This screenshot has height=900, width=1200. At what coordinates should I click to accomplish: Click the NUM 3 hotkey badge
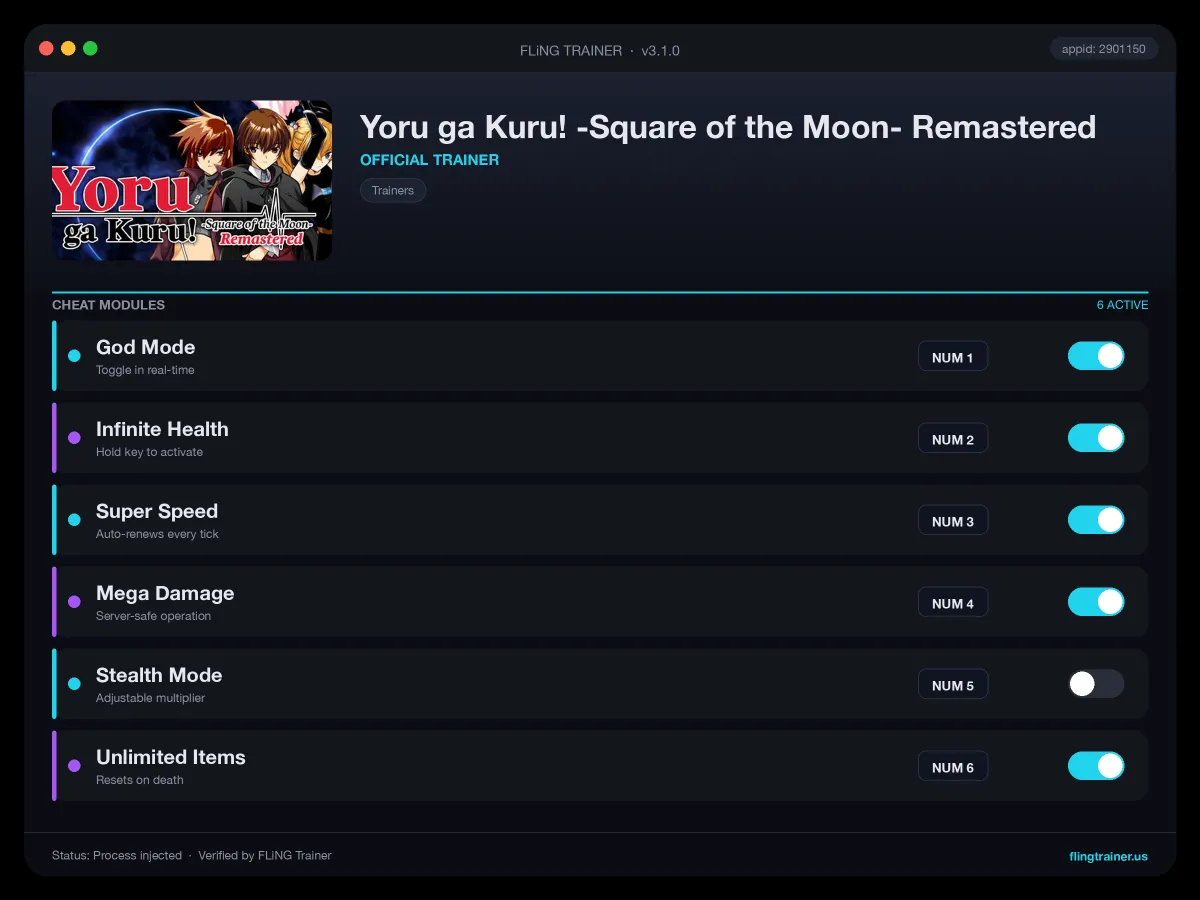point(953,521)
